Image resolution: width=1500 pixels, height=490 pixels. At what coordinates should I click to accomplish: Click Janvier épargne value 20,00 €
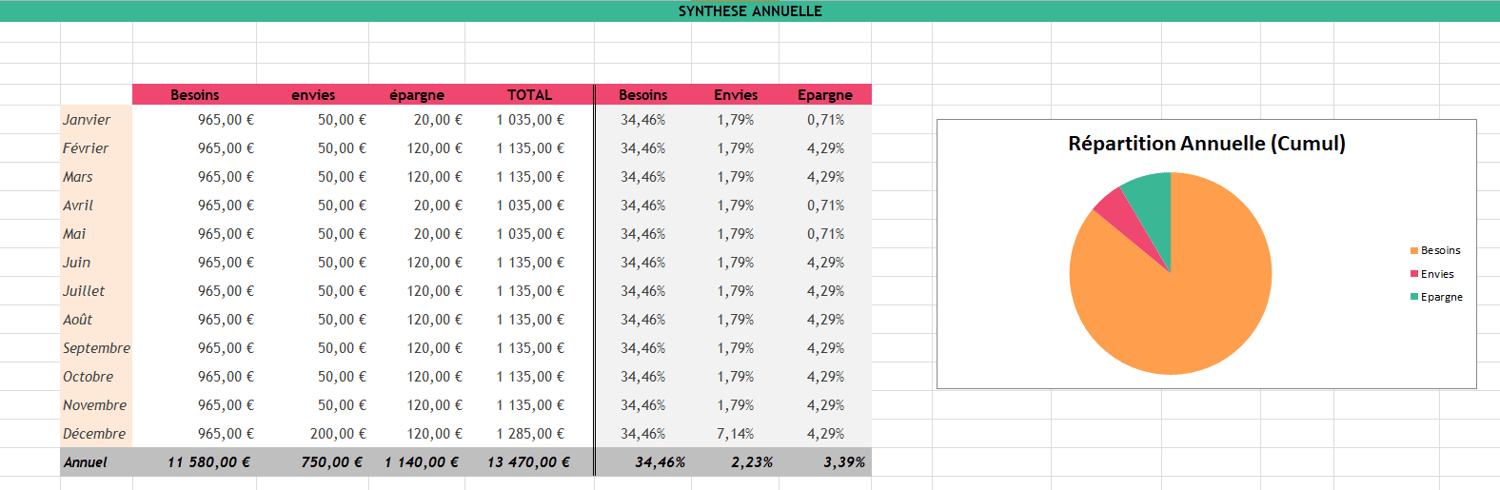coord(437,120)
